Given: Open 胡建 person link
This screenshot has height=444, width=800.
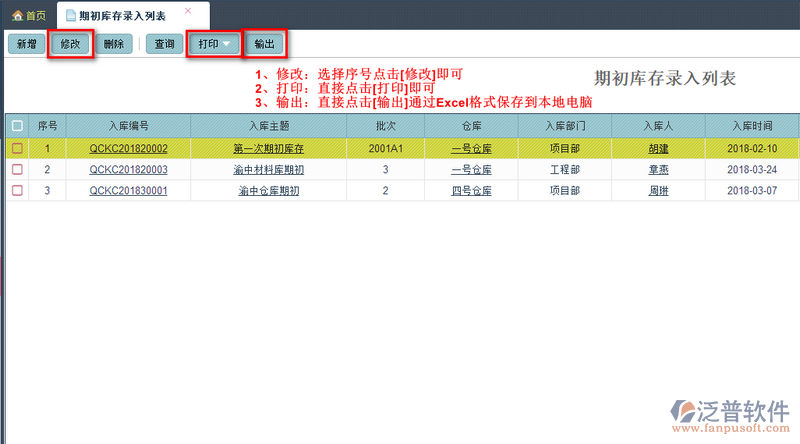Looking at the screenshot, I should 658,149.
